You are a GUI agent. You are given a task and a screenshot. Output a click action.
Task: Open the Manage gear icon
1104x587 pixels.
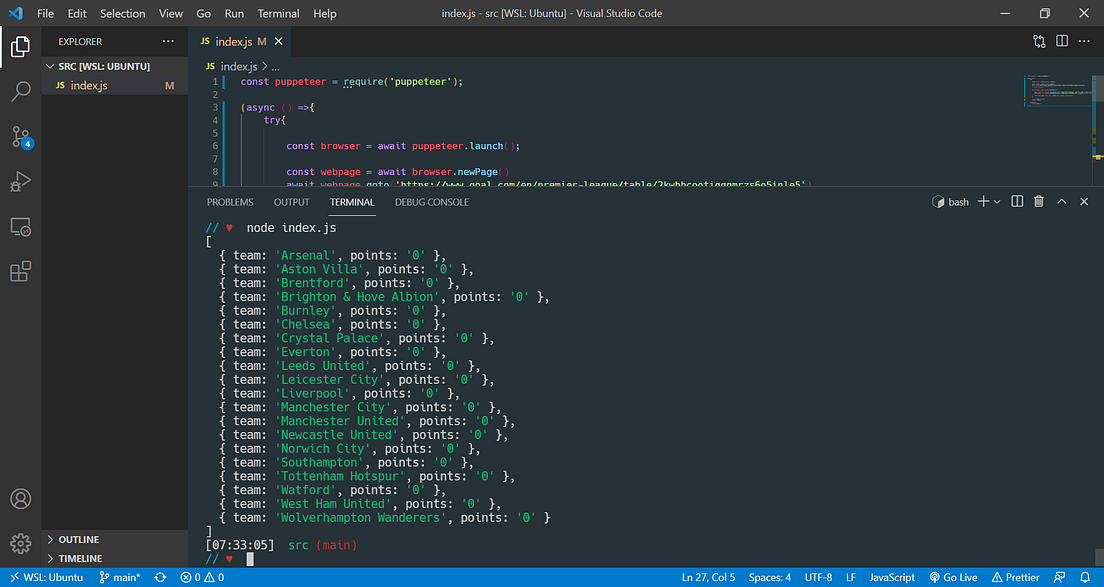(x=20, y=543)
